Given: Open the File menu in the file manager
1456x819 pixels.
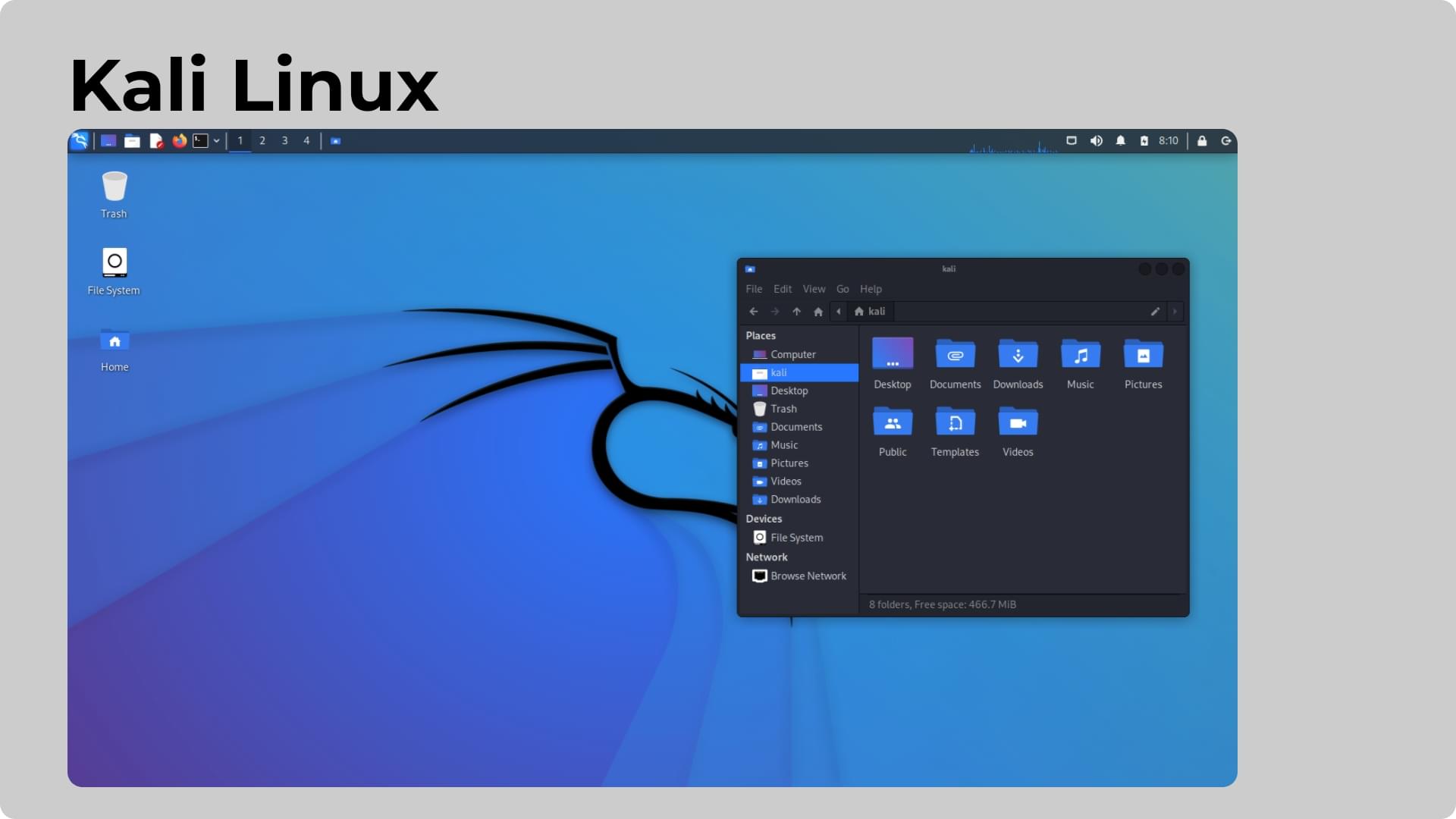Looking at the screenshot, I should [x=754, y=289].
